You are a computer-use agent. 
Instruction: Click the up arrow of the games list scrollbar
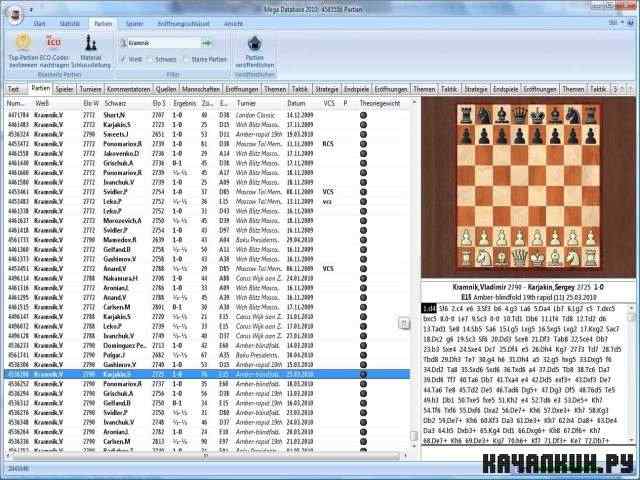point(414,102)
